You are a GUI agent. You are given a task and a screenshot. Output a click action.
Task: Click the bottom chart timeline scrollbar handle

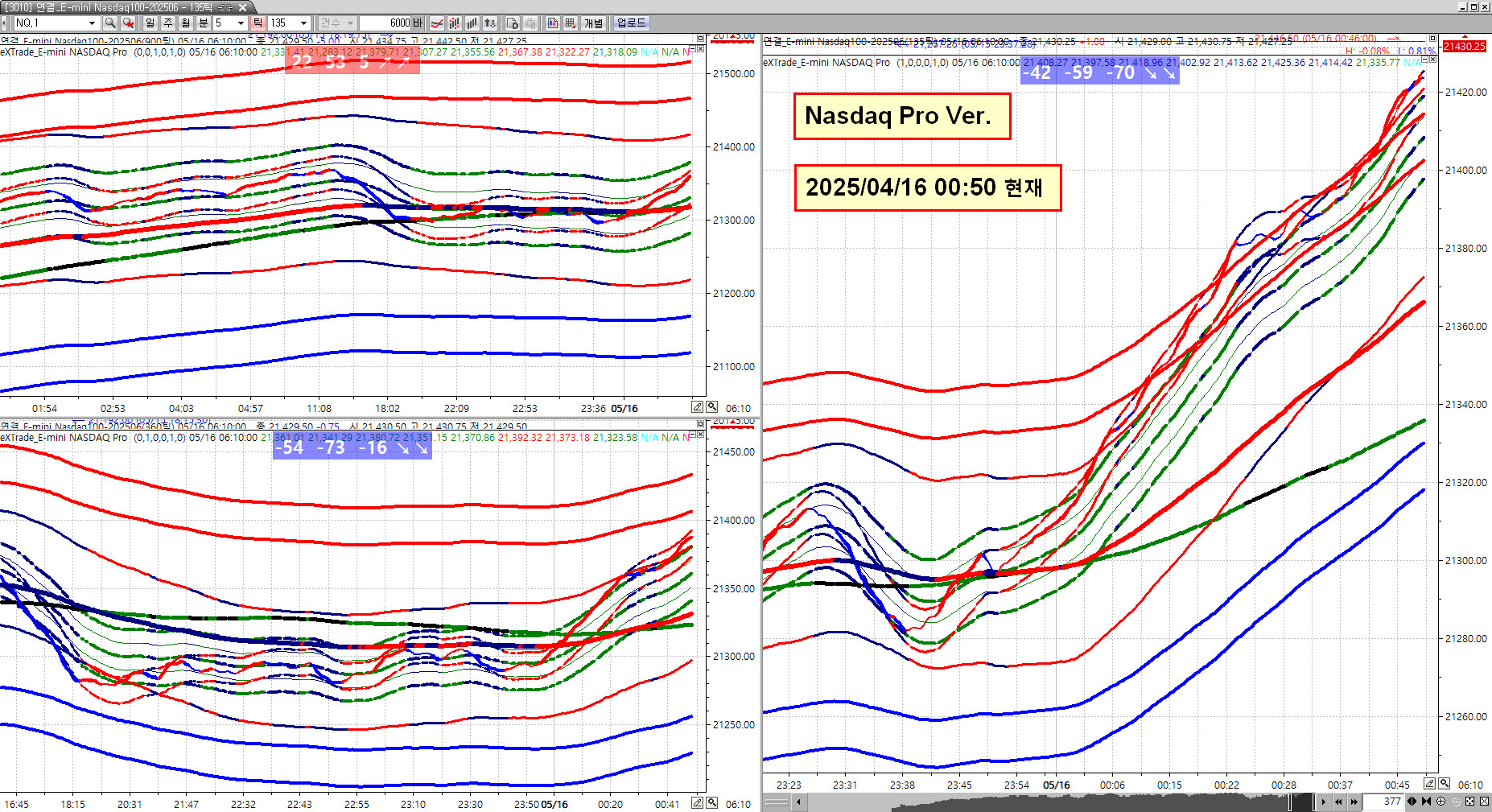(1300, 802)
